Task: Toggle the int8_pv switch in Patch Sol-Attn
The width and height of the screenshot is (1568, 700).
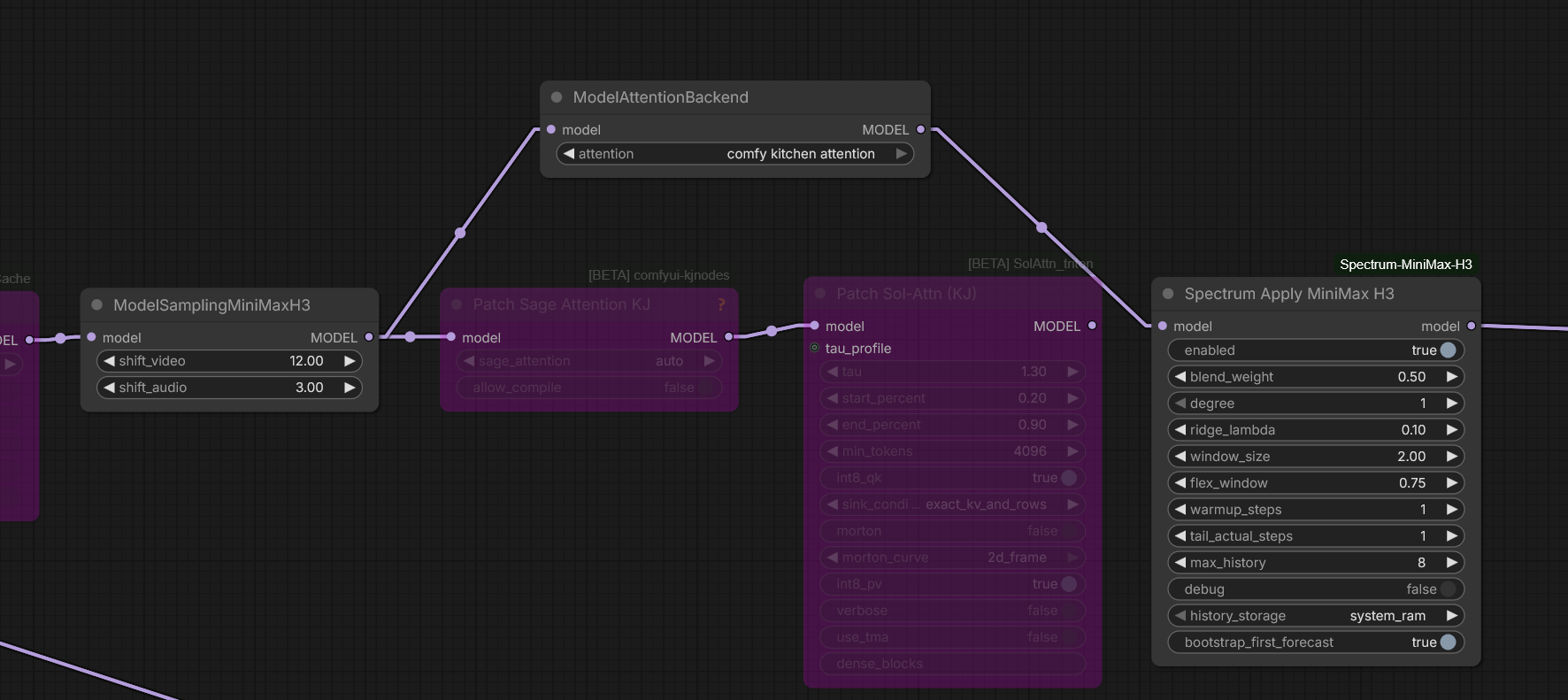Action: point(1069,584)
